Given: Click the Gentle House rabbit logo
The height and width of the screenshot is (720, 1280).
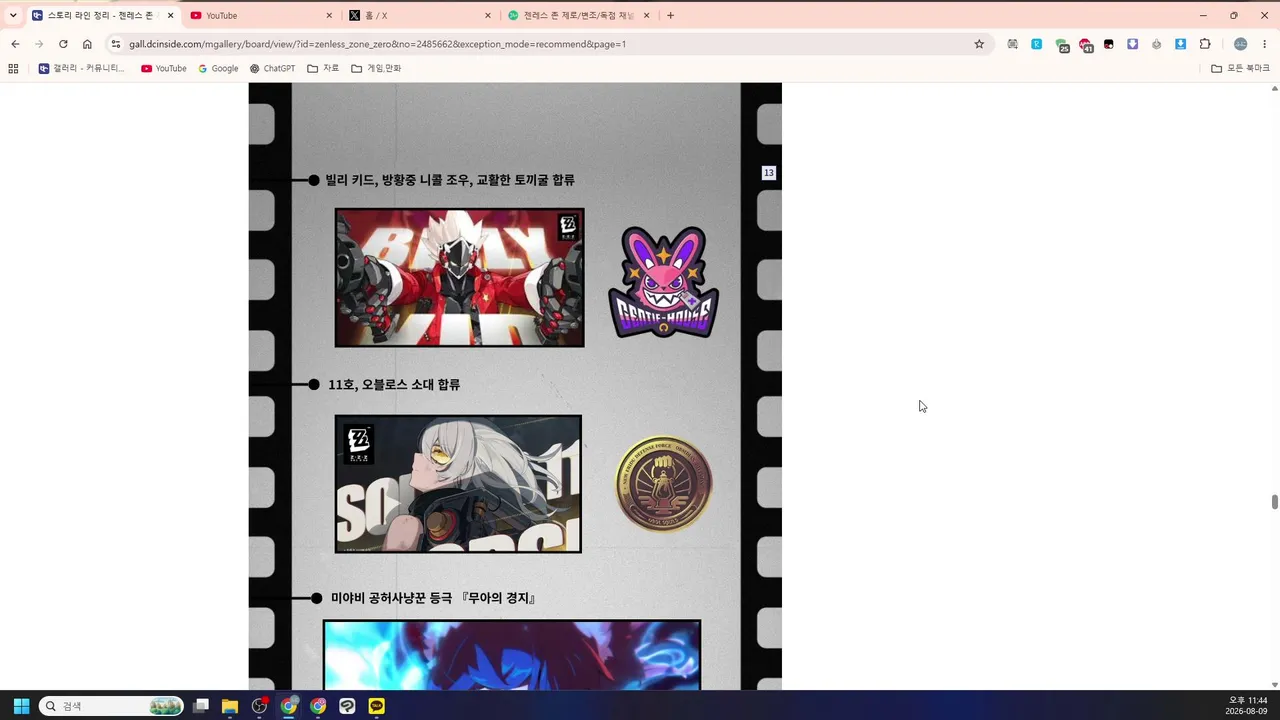Looking at the screenshot, I should coord(664,281).
